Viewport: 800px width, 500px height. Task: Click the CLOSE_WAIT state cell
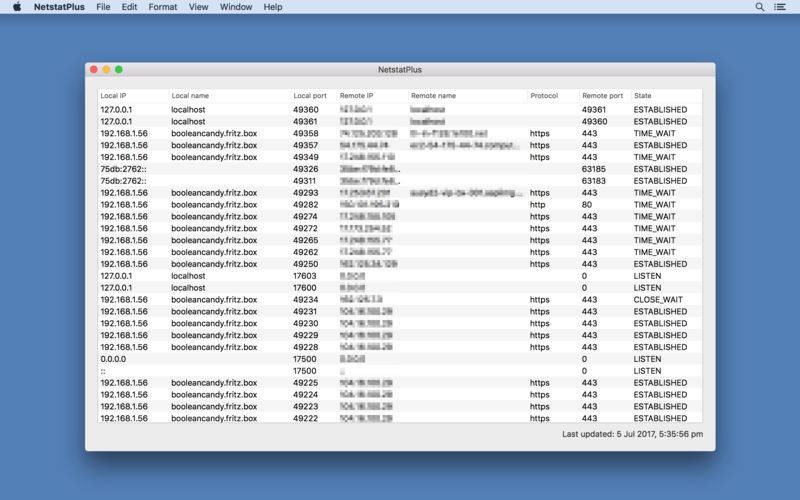coord(658,299)
